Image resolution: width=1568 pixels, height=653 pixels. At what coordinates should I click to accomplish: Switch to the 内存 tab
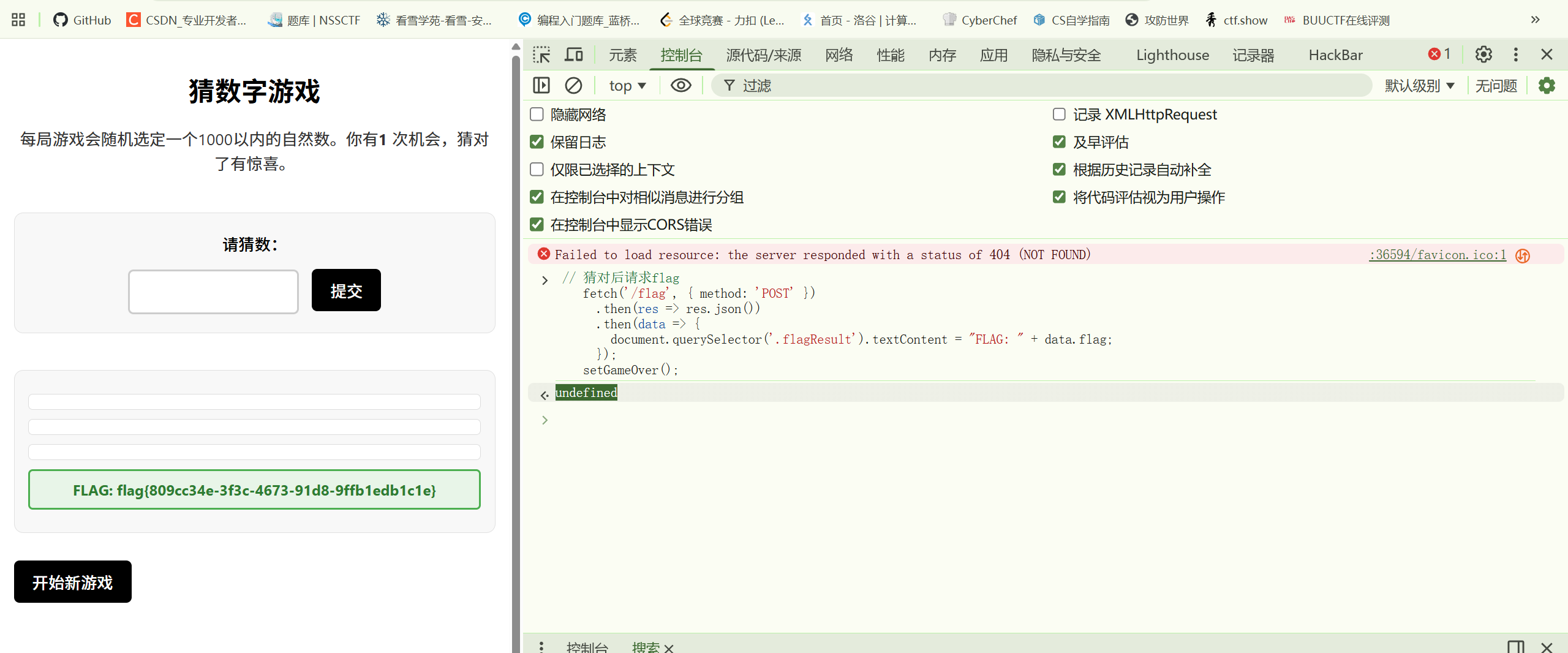(x=942, y=55)
